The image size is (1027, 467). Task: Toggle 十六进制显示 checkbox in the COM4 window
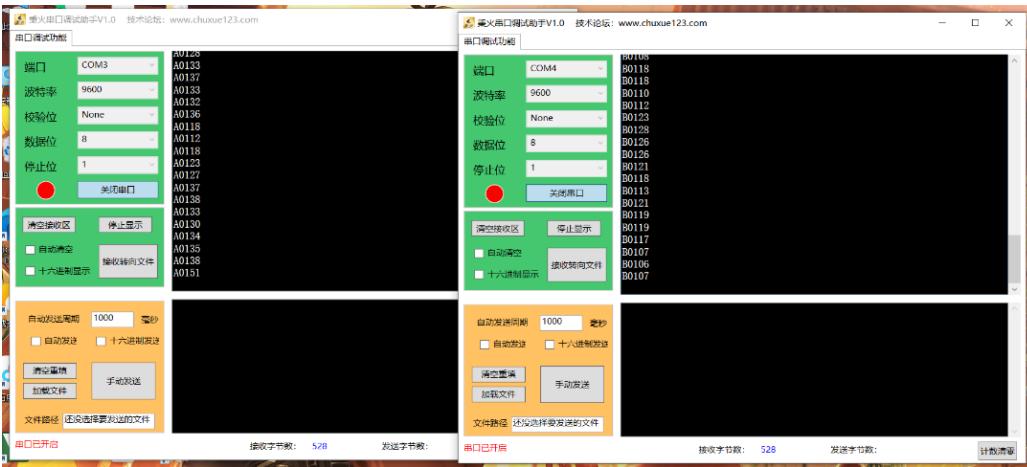[479, 274]
